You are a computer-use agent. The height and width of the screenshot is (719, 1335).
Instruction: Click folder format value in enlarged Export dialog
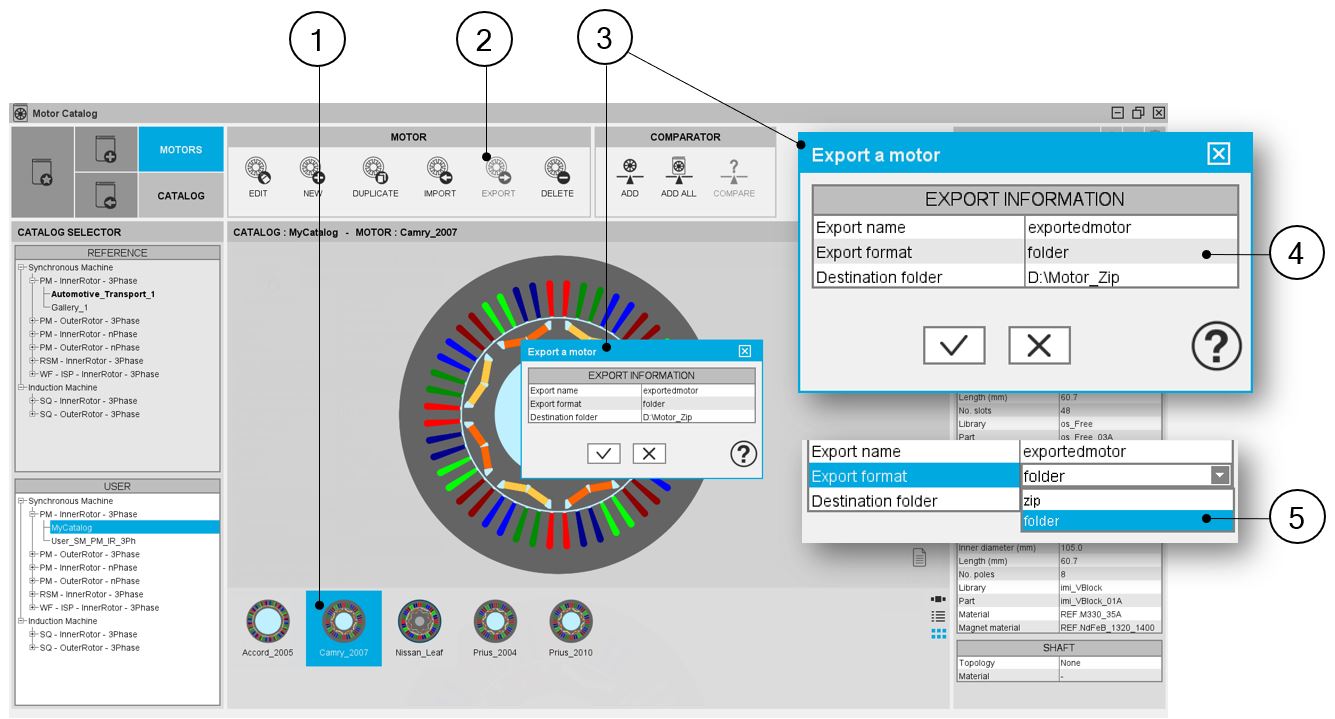tap(1131, 252)
